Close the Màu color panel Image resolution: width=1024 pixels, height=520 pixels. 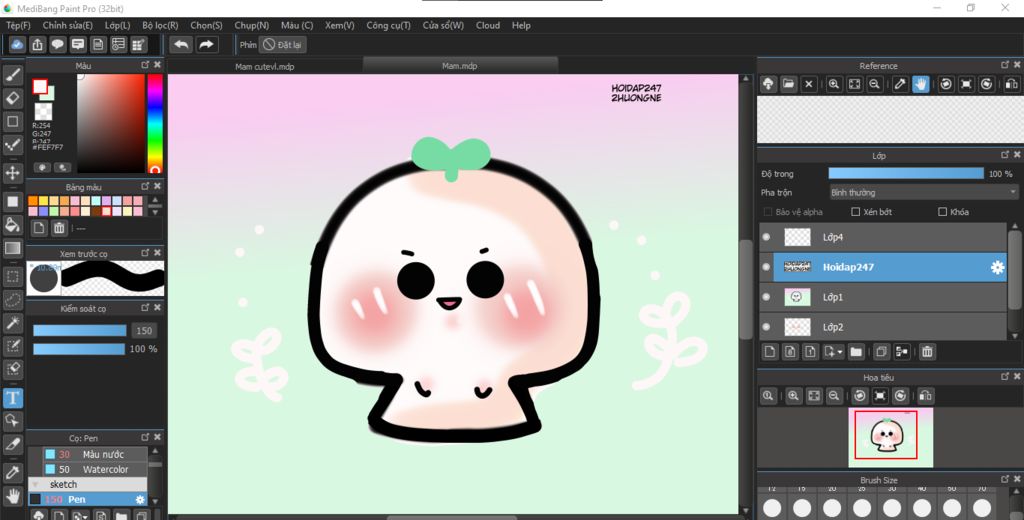(x=157, y=65)
